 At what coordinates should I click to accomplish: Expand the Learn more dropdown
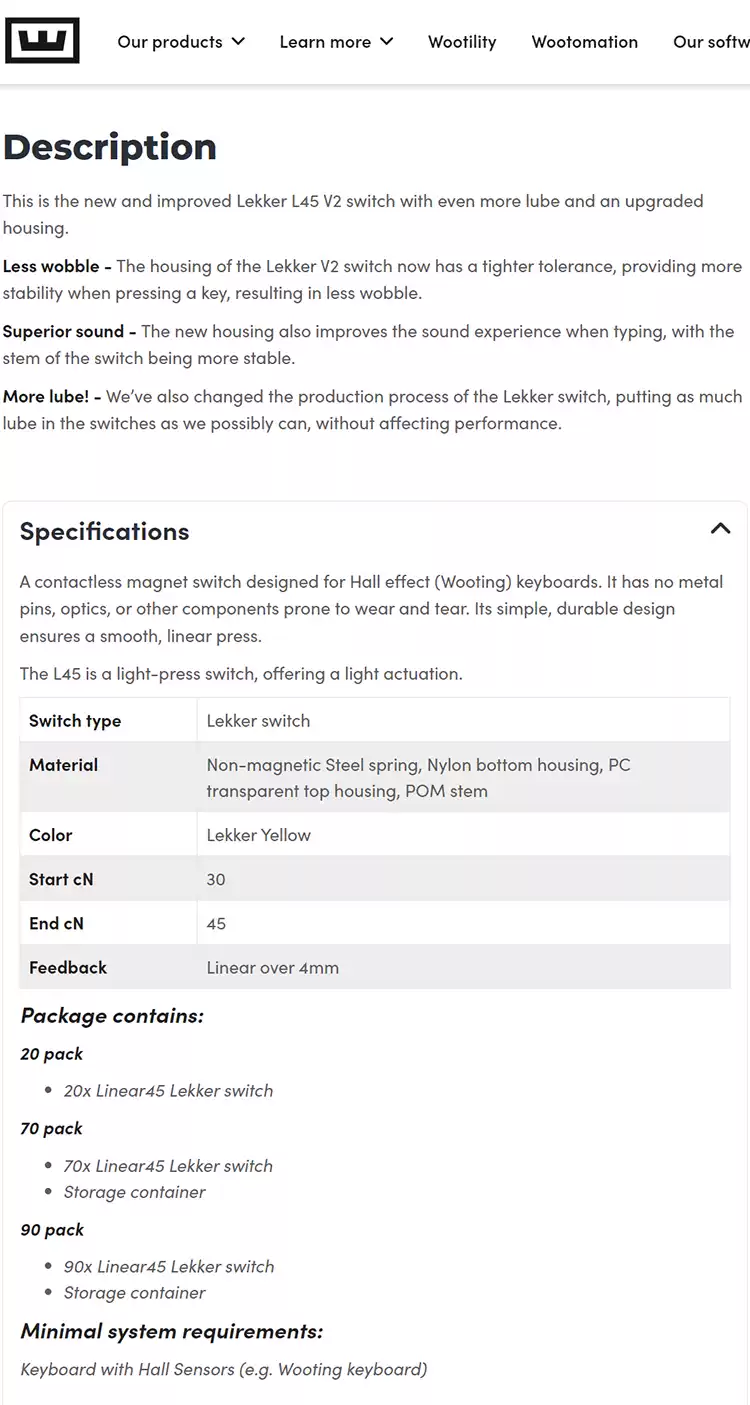[x=325, y=42]
